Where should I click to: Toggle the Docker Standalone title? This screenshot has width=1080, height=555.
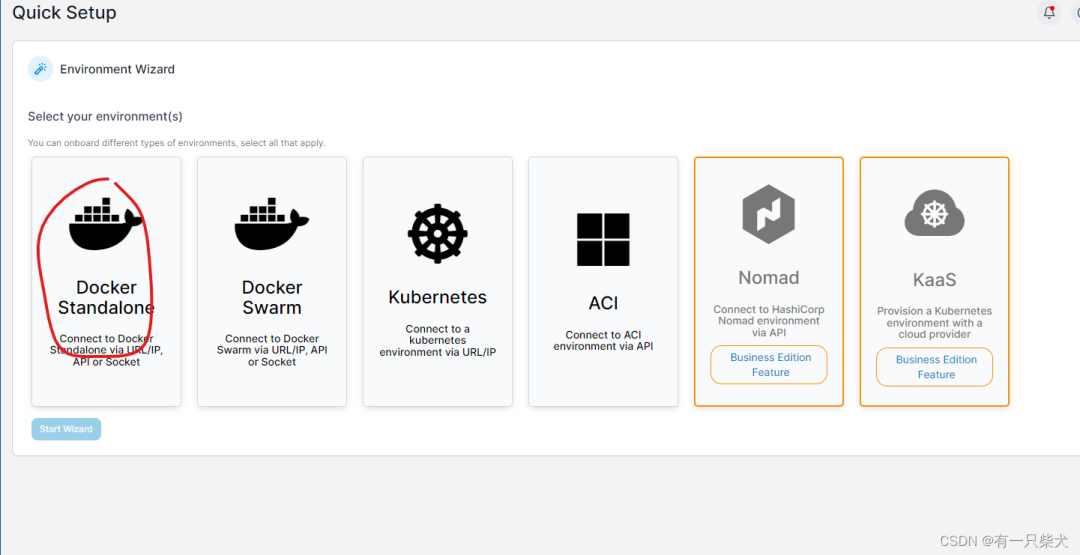106,298
